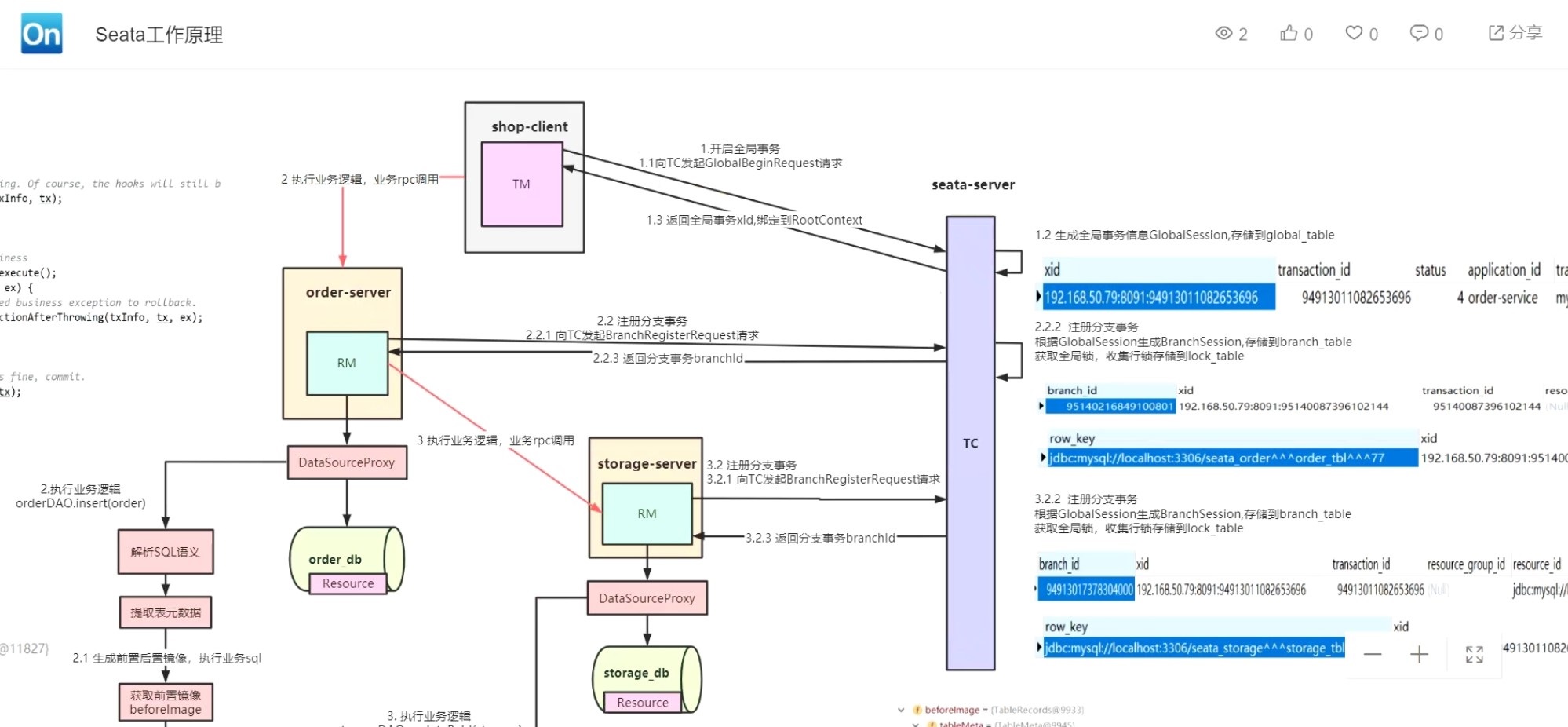Click the storage-server label
This screenshot has height=727, width=1568.
647,464
